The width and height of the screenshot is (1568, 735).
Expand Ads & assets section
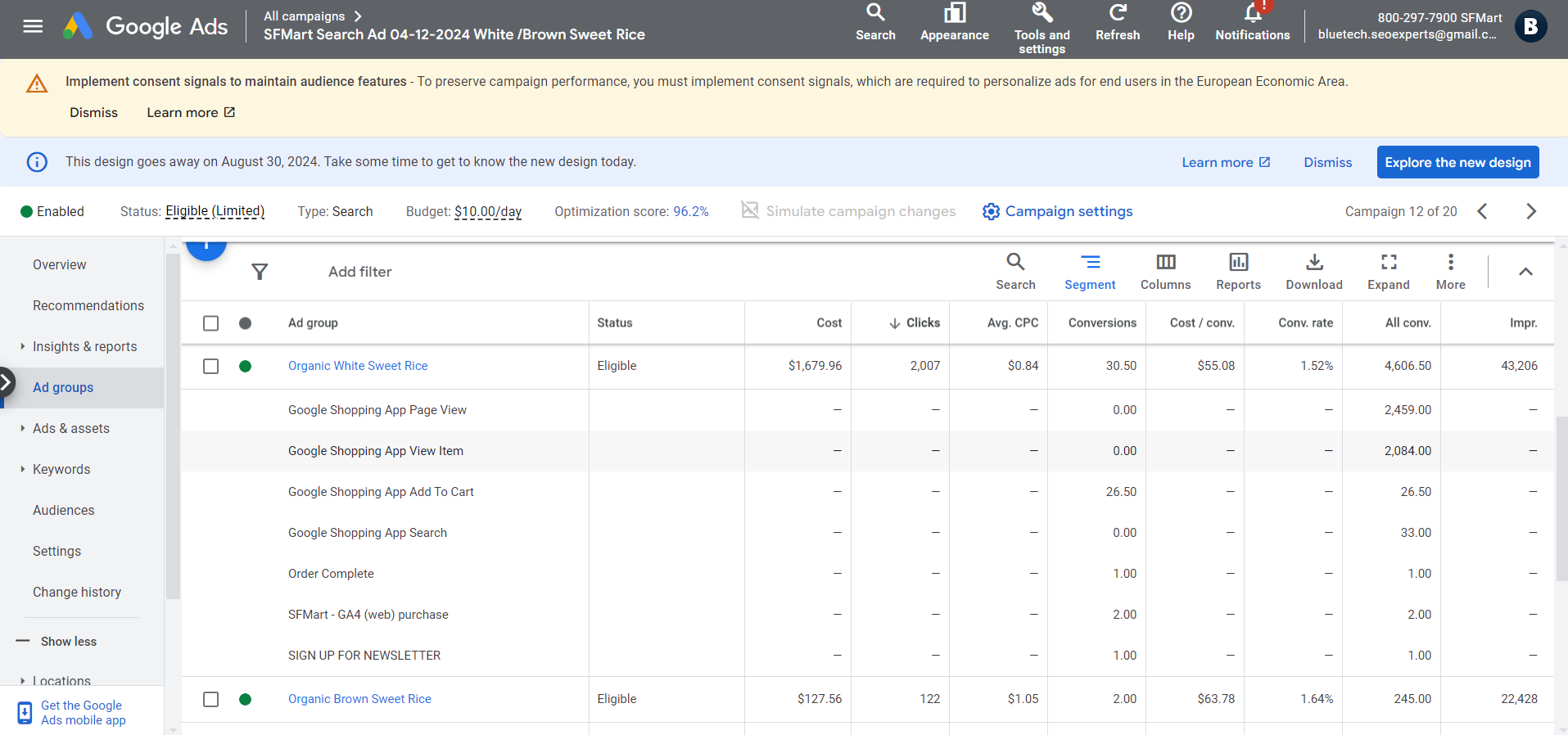point(23,428)
